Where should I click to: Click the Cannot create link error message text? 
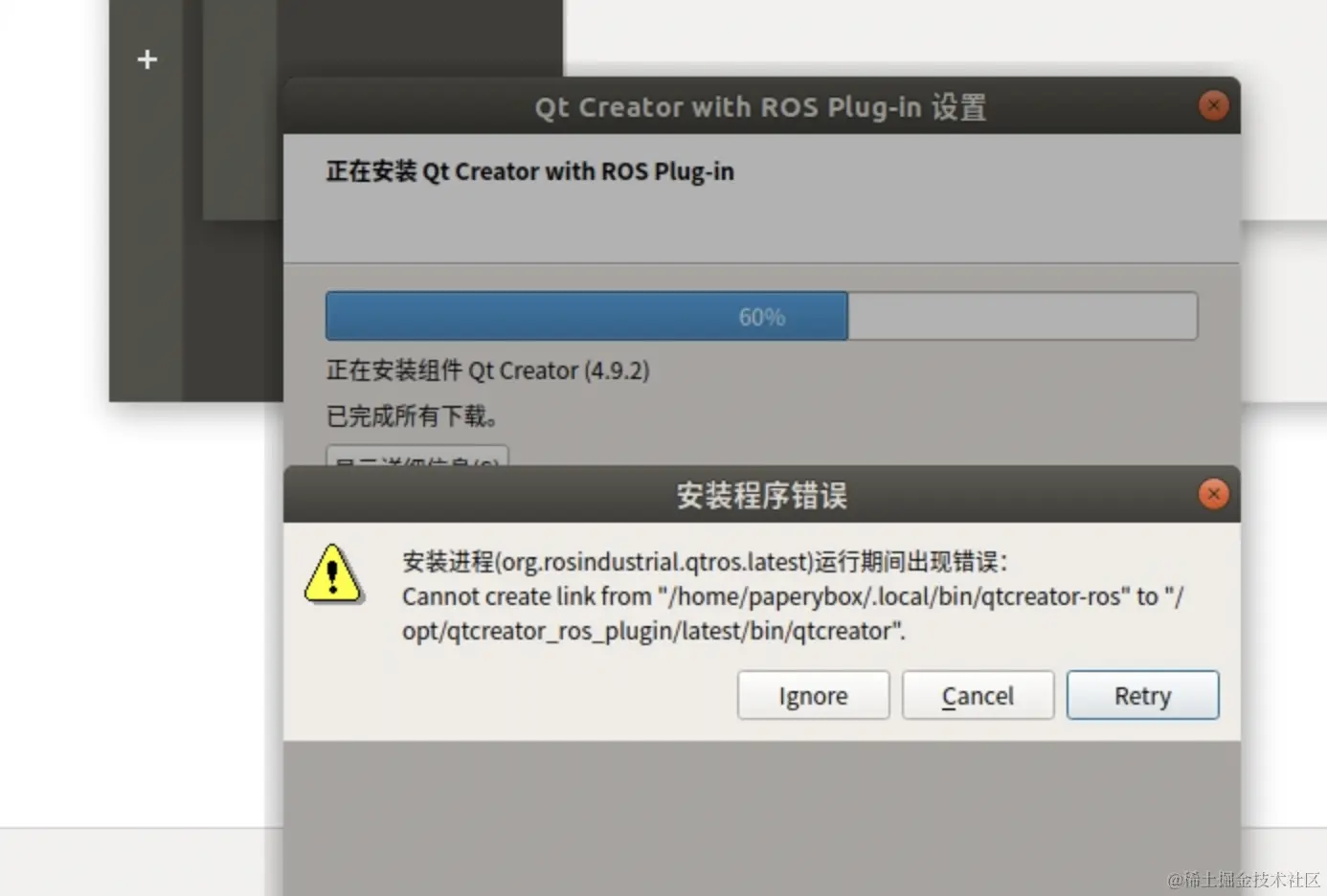coord(793,614)
